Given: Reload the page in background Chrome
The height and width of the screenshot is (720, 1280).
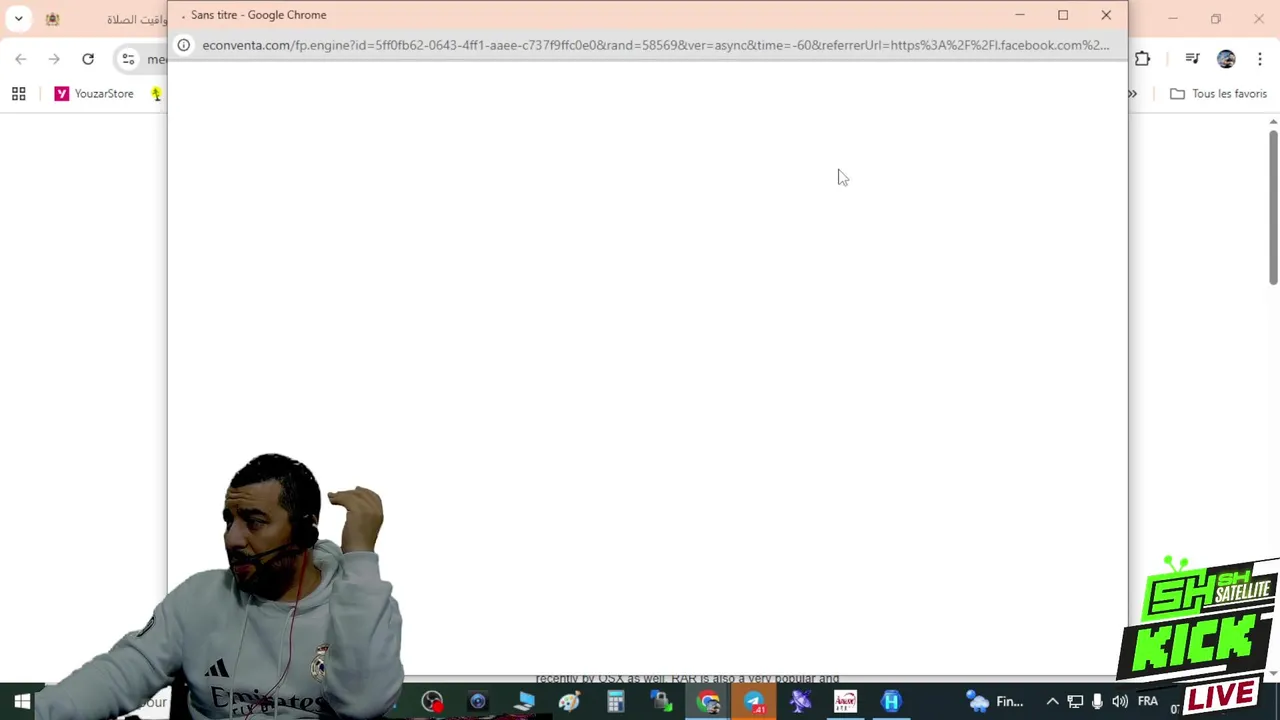Looking at the screenshot, I should 88,59.
